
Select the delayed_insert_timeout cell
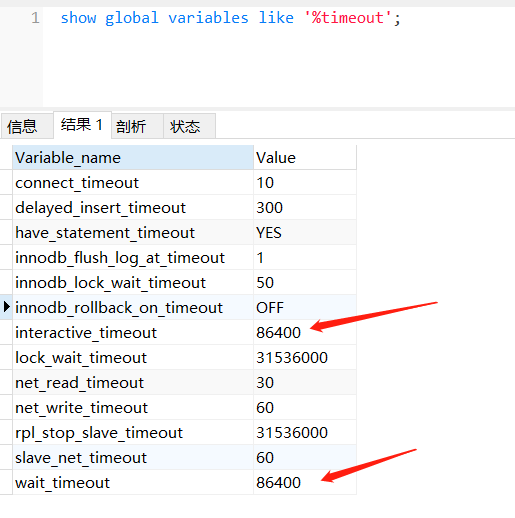(133, 207)
